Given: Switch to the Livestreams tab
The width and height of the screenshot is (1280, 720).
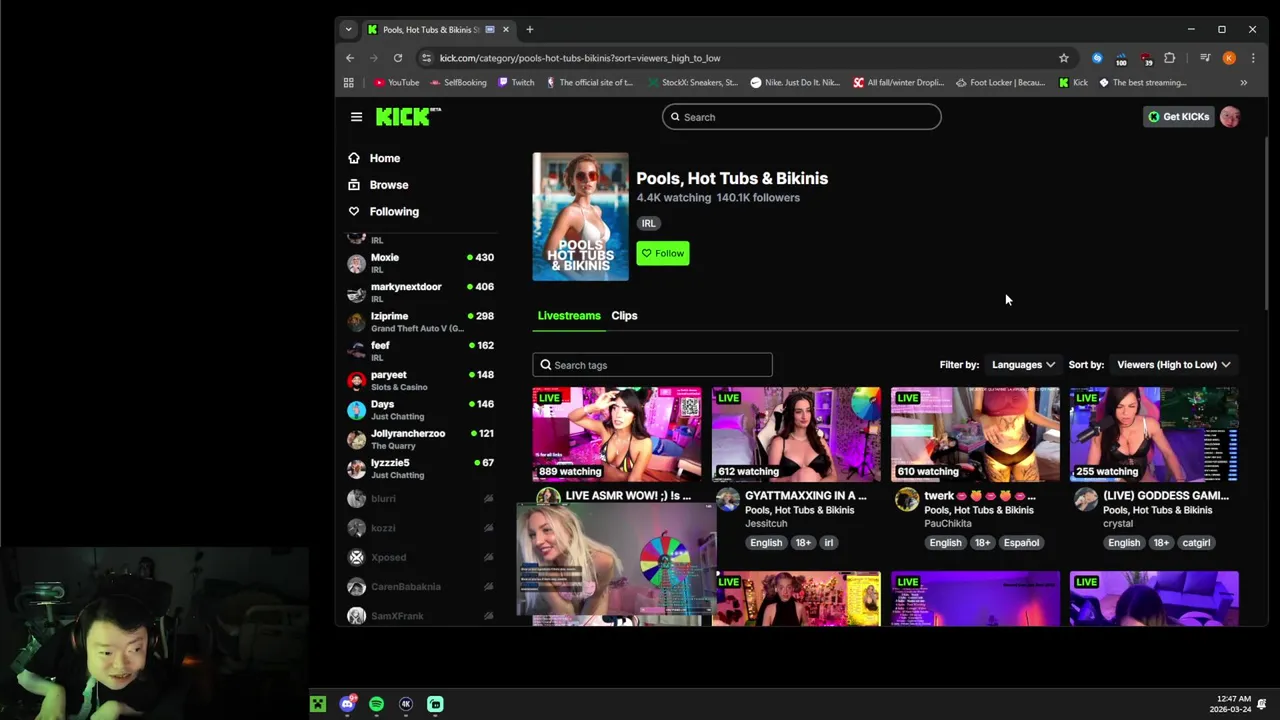Looking at the screenshot, I should pyautogui.click(x=569, y=315).
